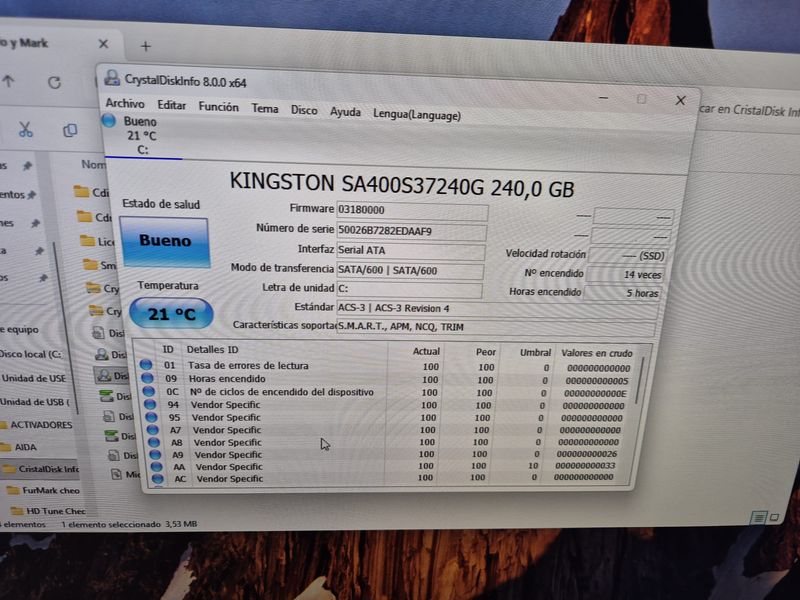Open the Disco menu

point(304,110)
